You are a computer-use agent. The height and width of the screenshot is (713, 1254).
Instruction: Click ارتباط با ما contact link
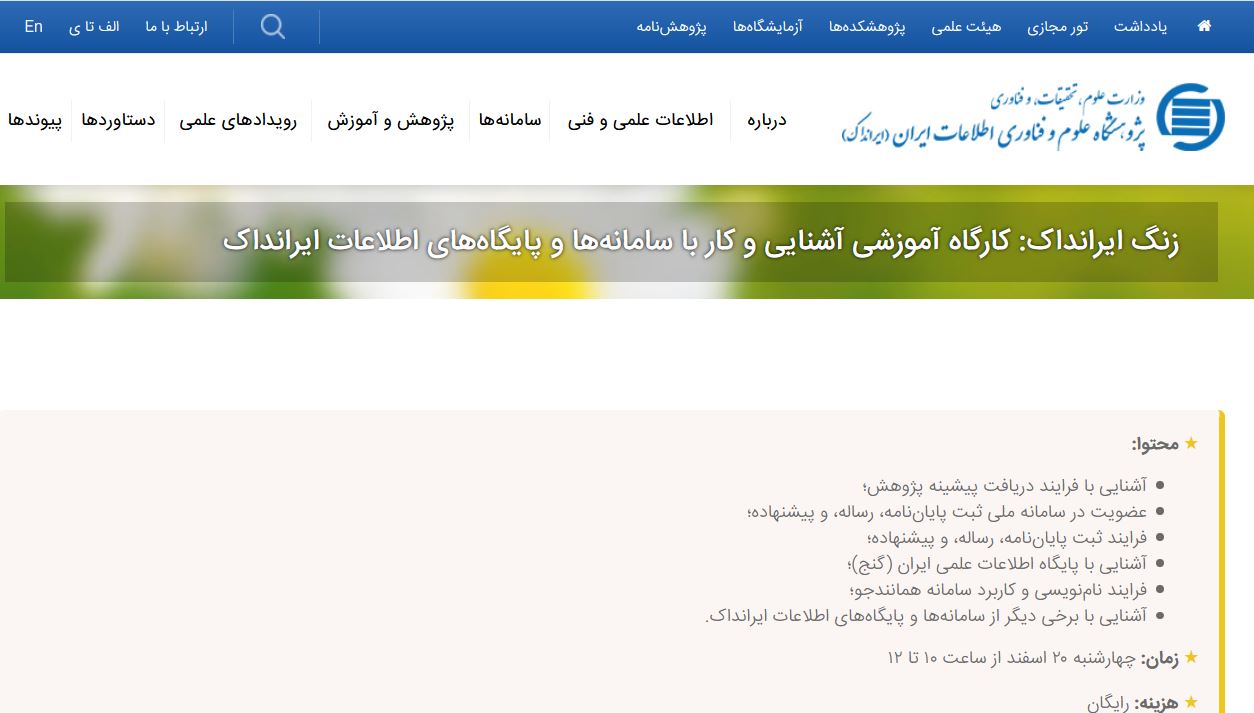pos(176,27)
